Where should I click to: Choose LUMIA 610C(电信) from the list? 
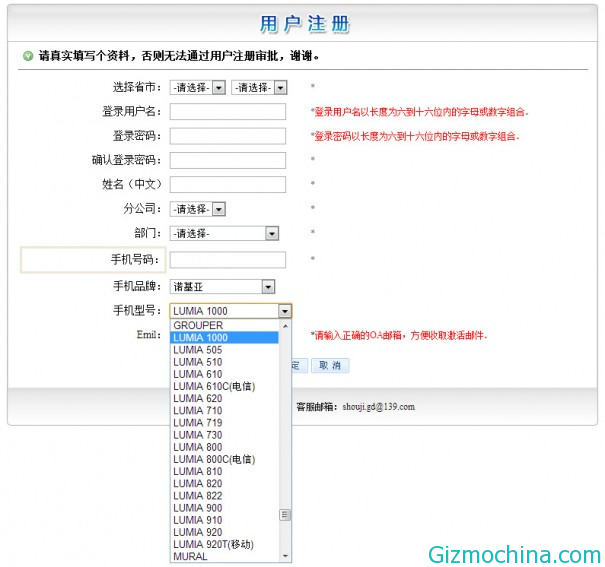224,386
